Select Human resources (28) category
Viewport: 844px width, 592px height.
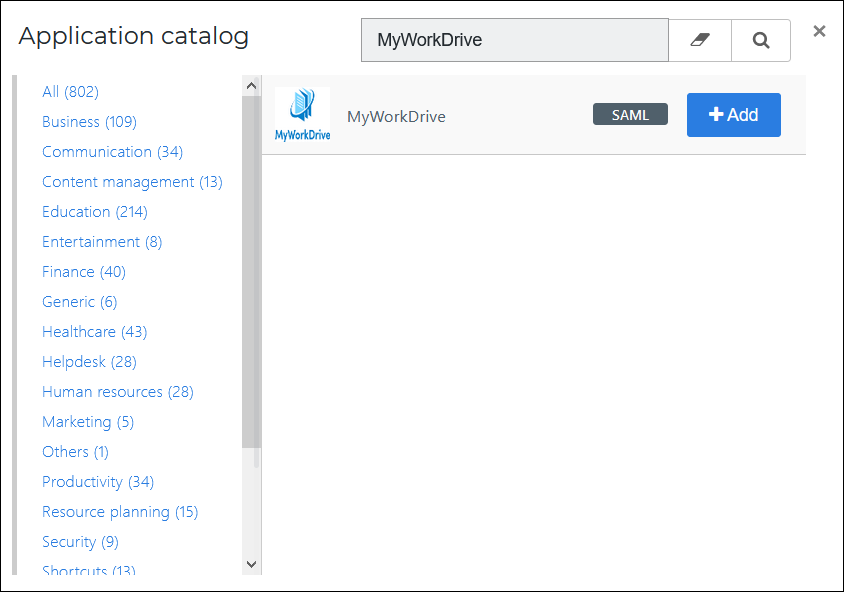point(118,392)
